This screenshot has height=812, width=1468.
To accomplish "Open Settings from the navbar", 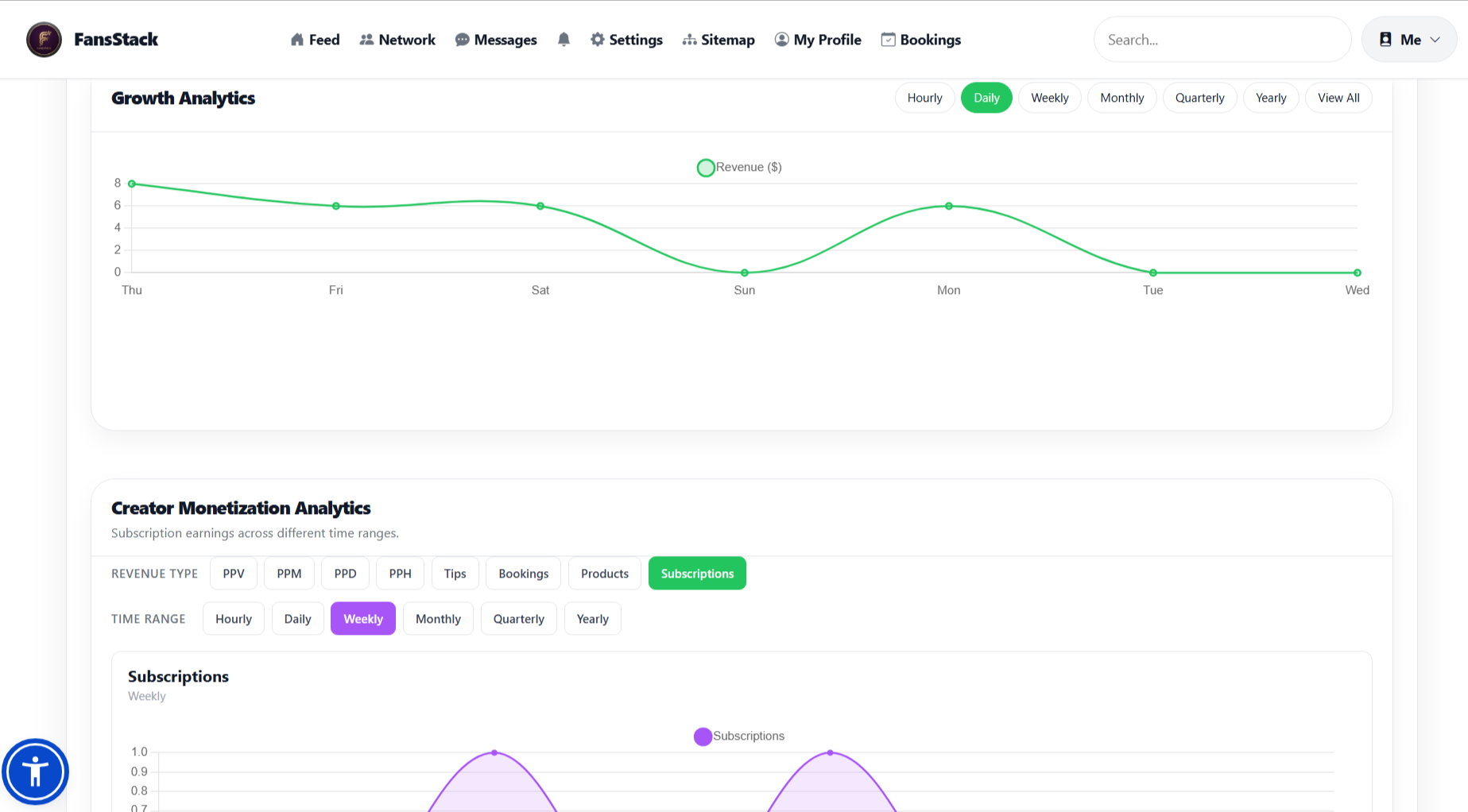I will (x=626, y=40).
